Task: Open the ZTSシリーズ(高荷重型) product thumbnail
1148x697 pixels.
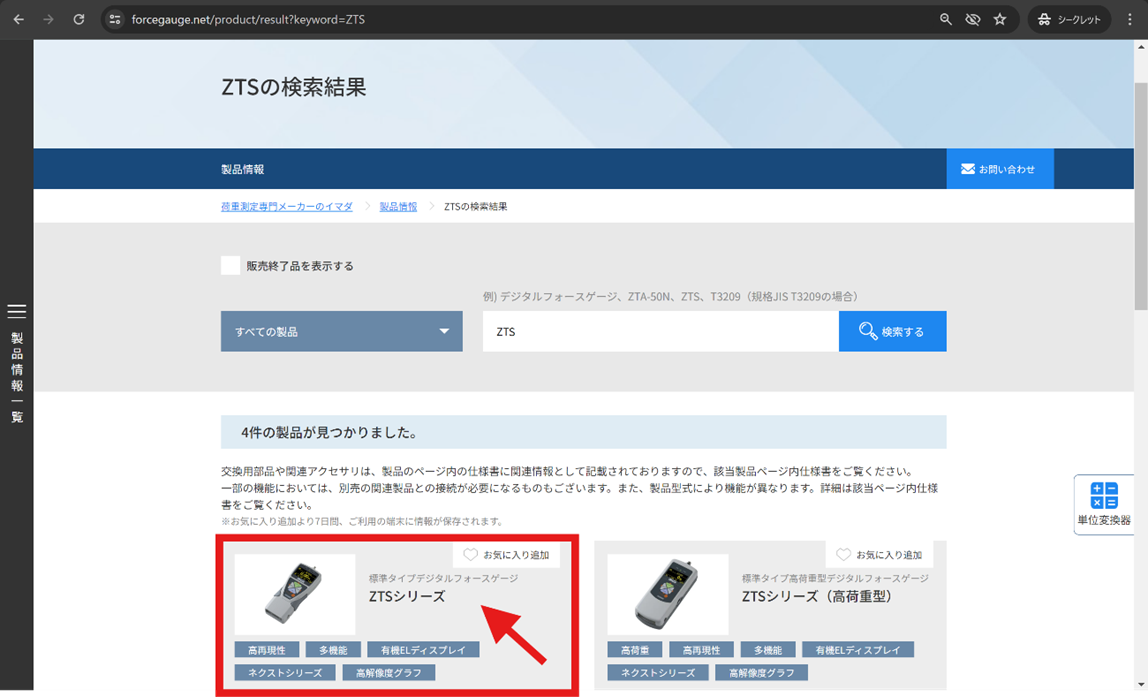Action: [x=654, y=595]
